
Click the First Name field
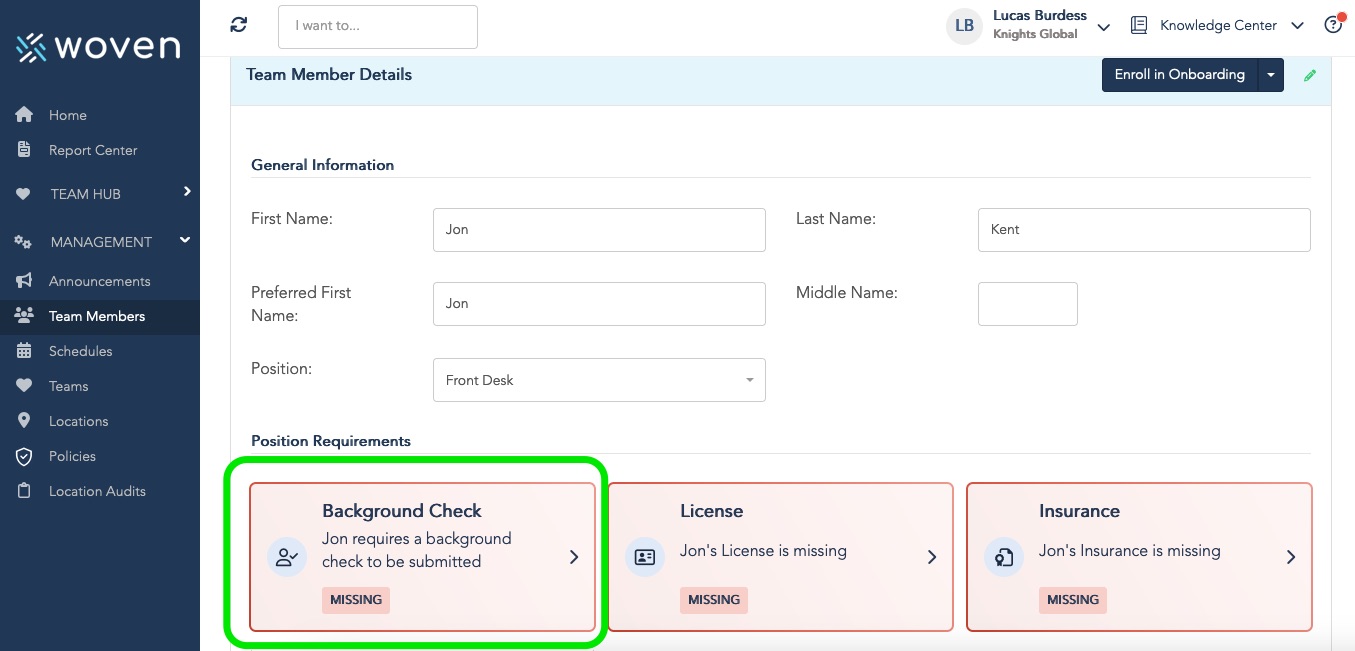pos(599,230)
